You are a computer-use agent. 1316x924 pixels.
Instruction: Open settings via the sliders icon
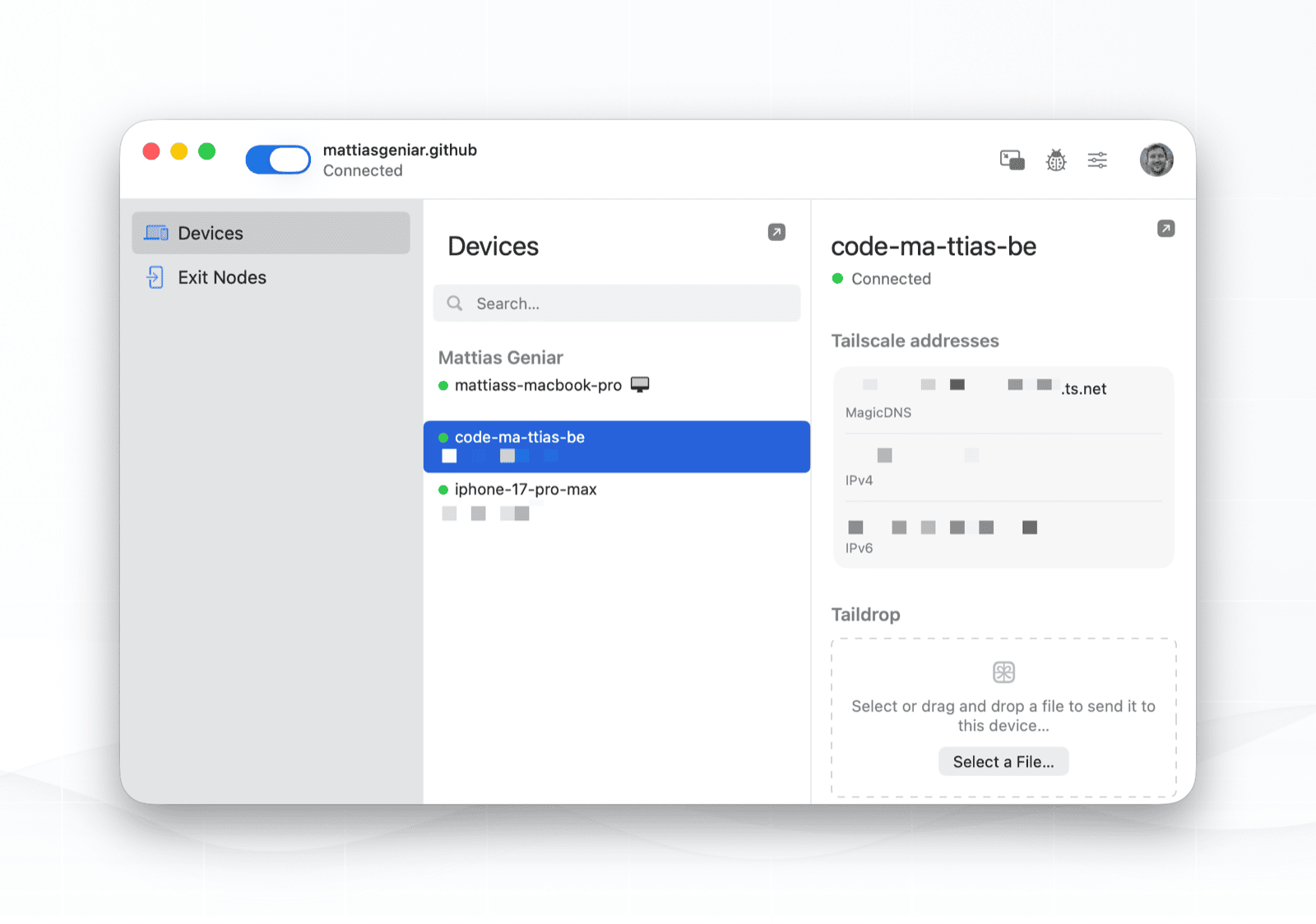(x=1097, y=160)
